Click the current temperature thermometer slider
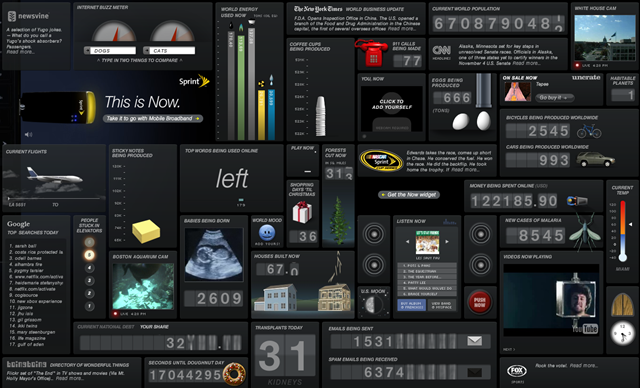Image resolution: width=640 pixels, height=388 pixels. (x=631, y=224)
